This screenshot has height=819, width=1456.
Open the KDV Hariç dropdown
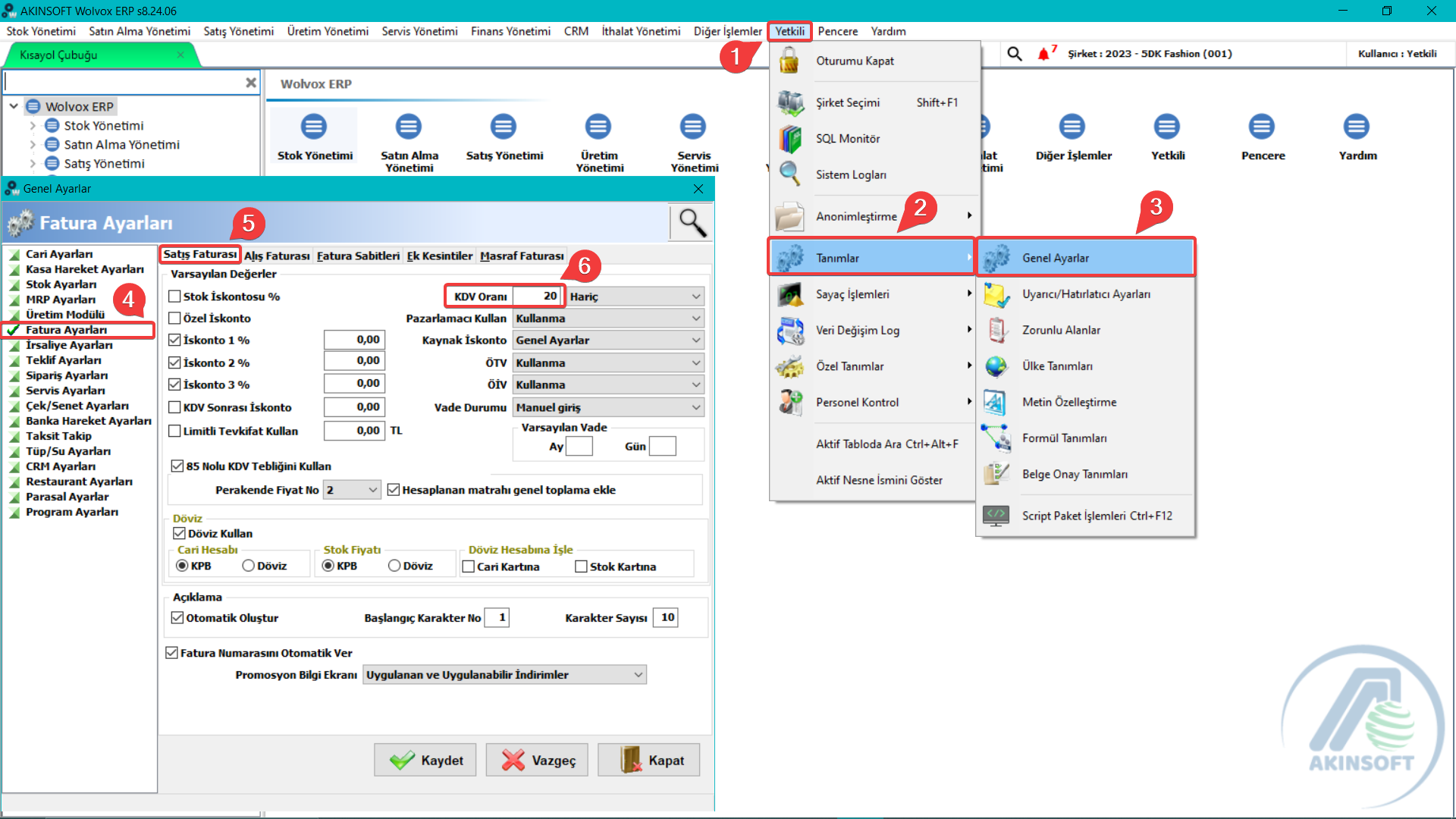[x=635, y=297]
